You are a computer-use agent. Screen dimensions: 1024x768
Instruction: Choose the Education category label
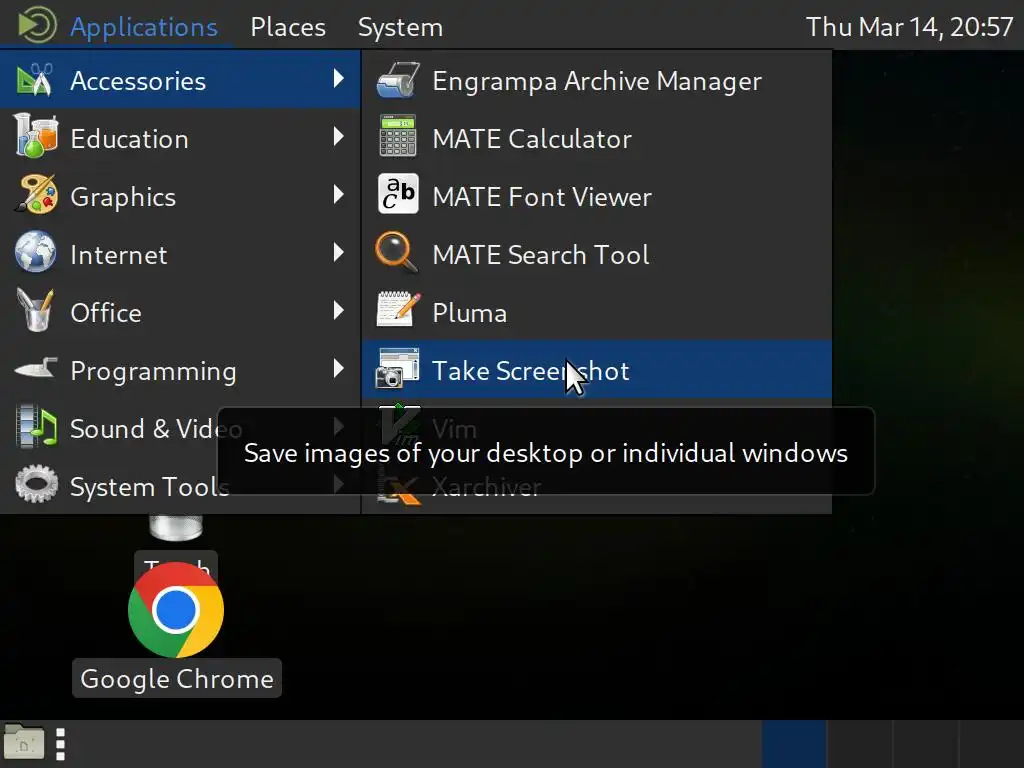[129, 139]
